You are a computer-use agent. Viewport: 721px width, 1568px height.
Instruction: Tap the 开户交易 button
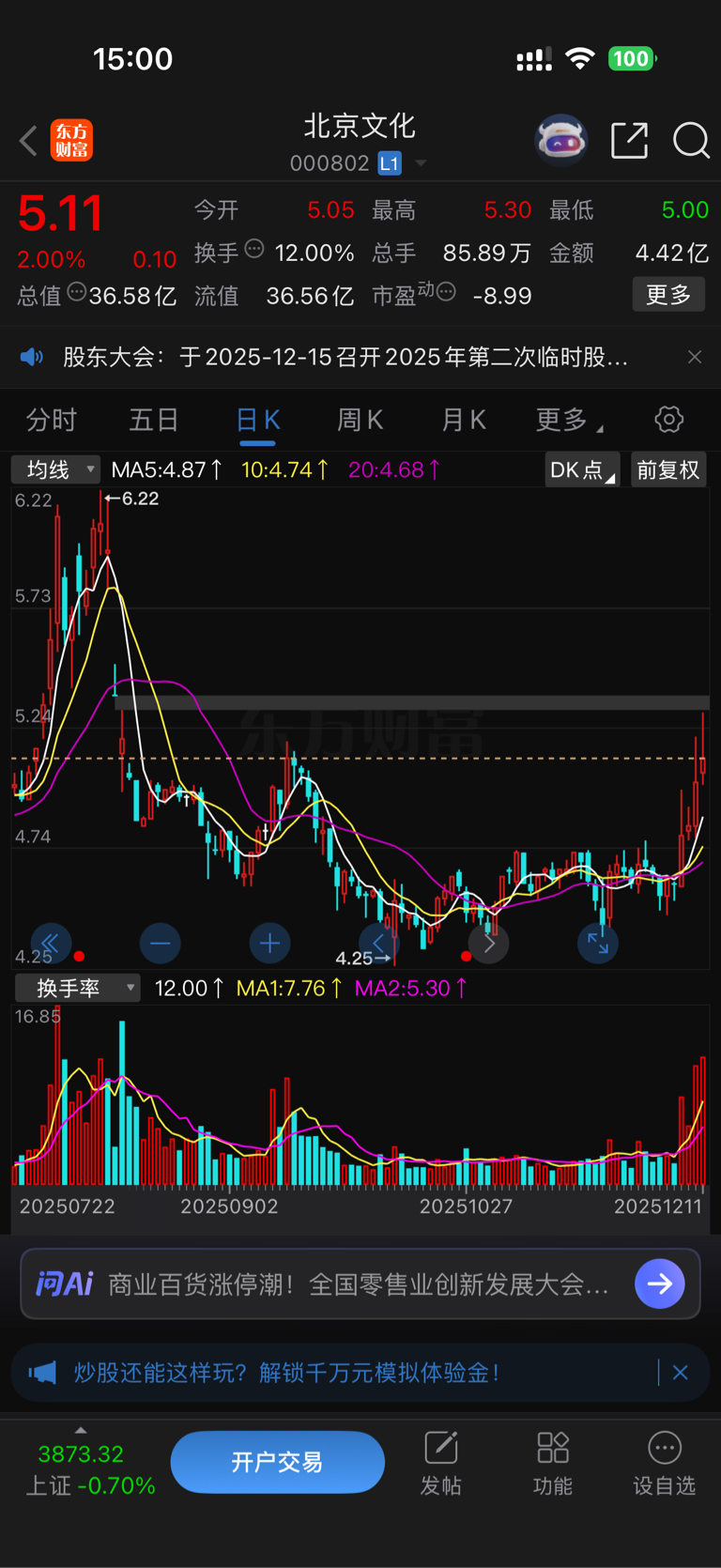[277, 1462]
